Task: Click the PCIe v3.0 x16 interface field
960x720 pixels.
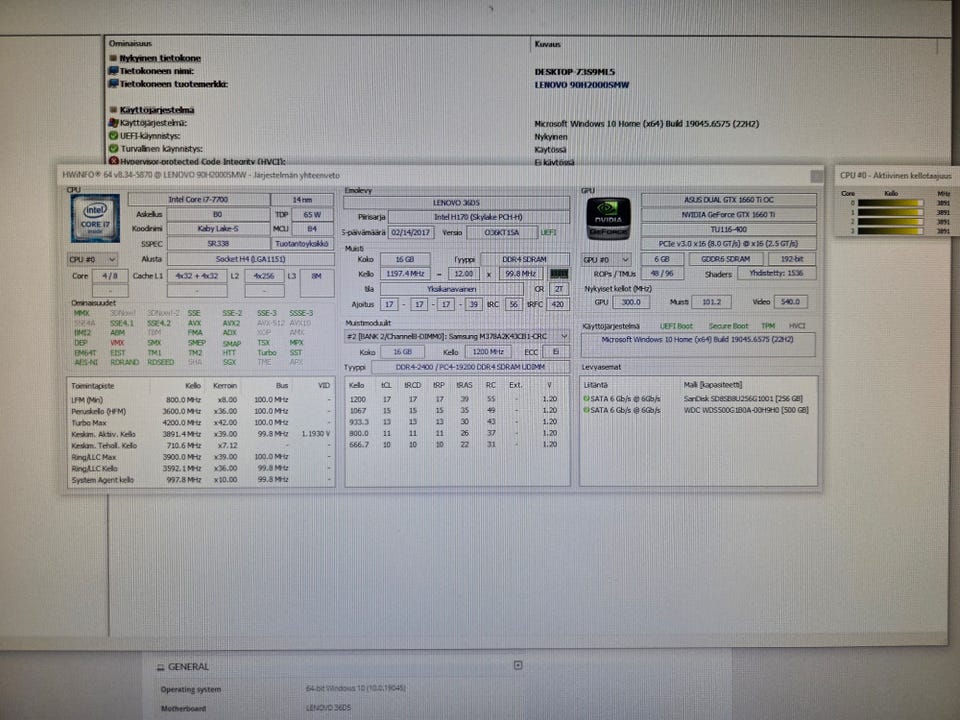Action: point(729,244)
